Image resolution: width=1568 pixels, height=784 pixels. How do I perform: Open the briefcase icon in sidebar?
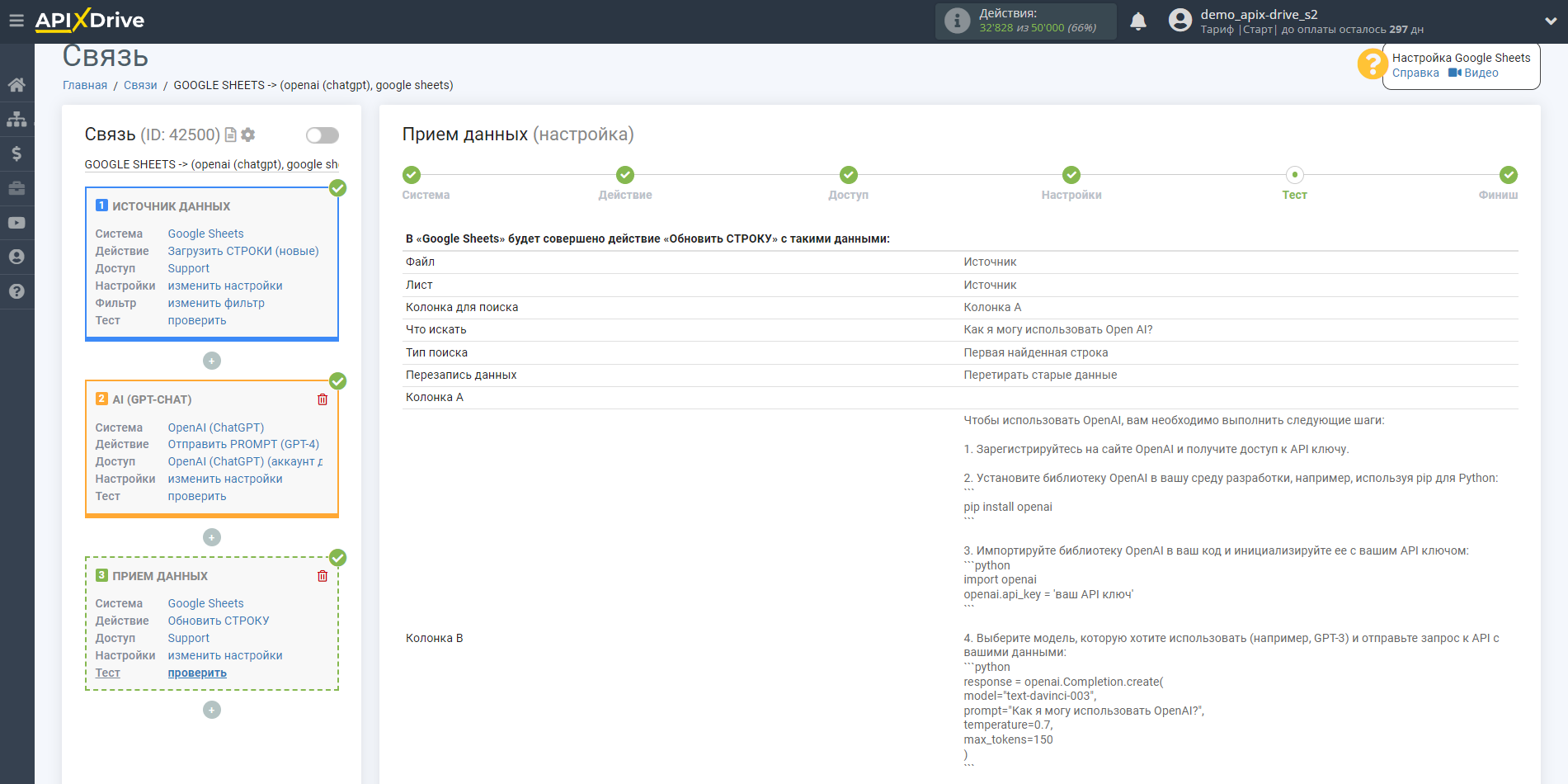[16, 188]
